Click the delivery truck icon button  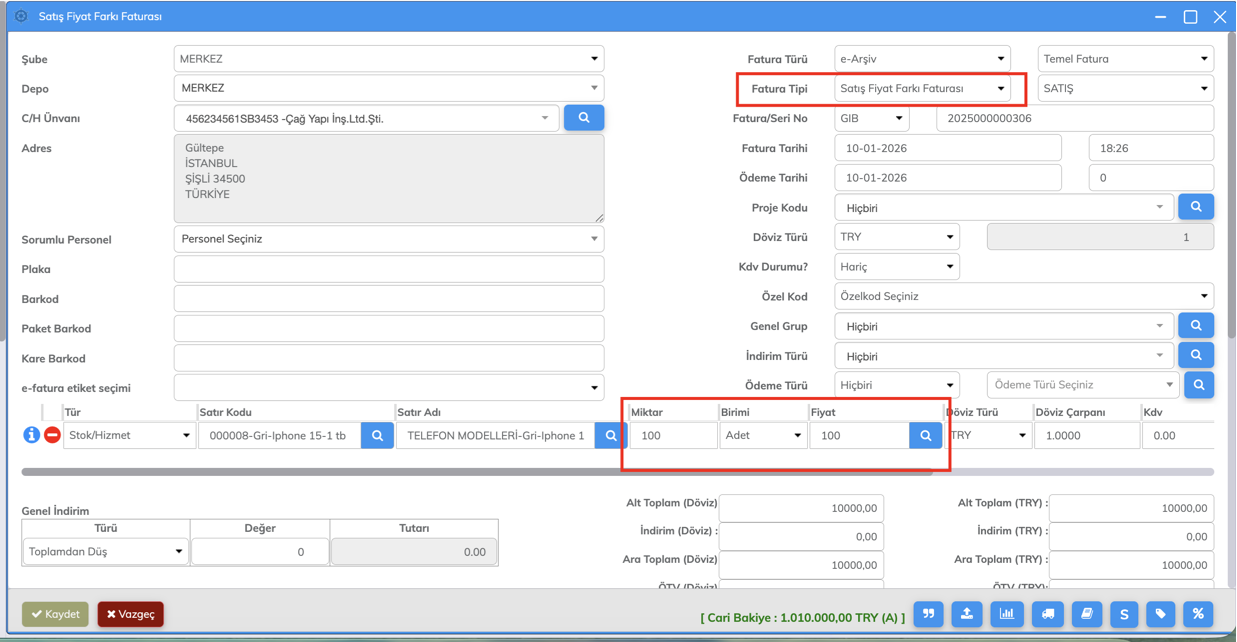(1047, 614)
